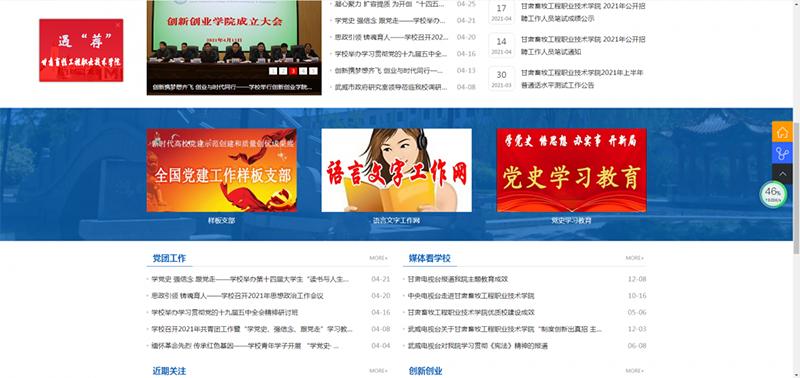Select slide 1 in the news carousel
This screenshot has width=800, height=378.
[x=273, y=71]
